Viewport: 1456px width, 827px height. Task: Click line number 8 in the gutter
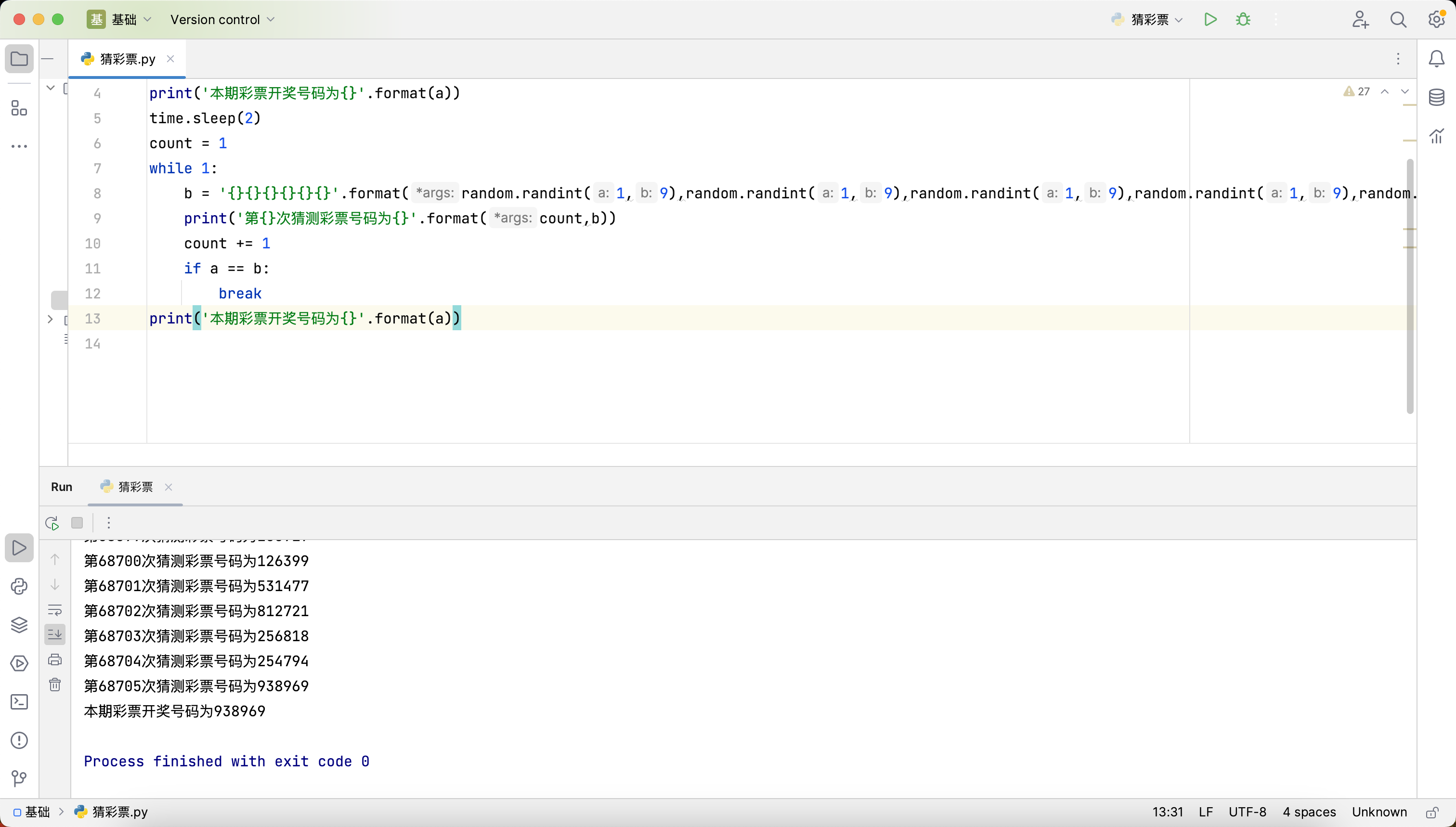coord(97,194)
